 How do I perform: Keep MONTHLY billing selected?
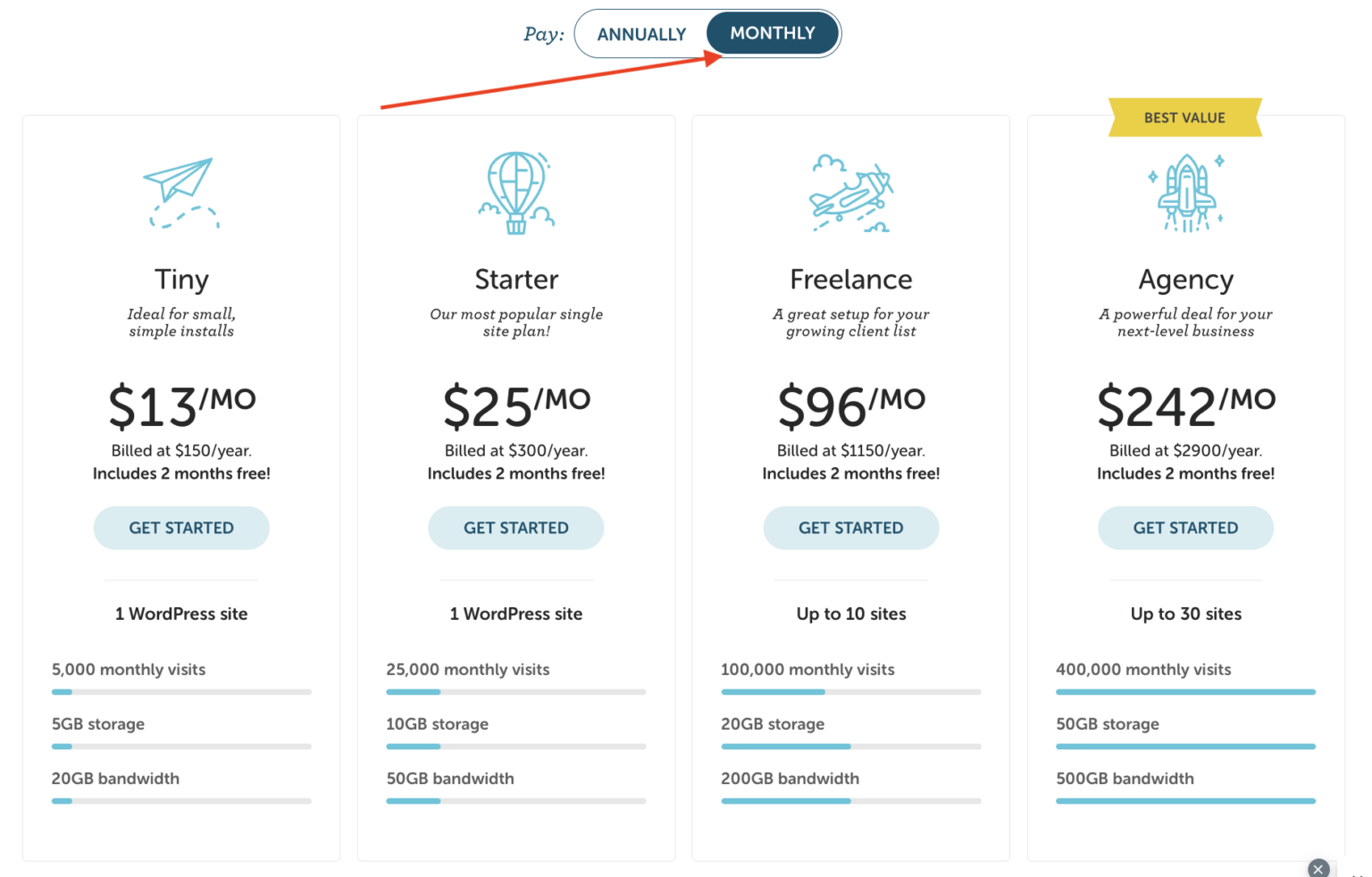[x=773, y=33]
